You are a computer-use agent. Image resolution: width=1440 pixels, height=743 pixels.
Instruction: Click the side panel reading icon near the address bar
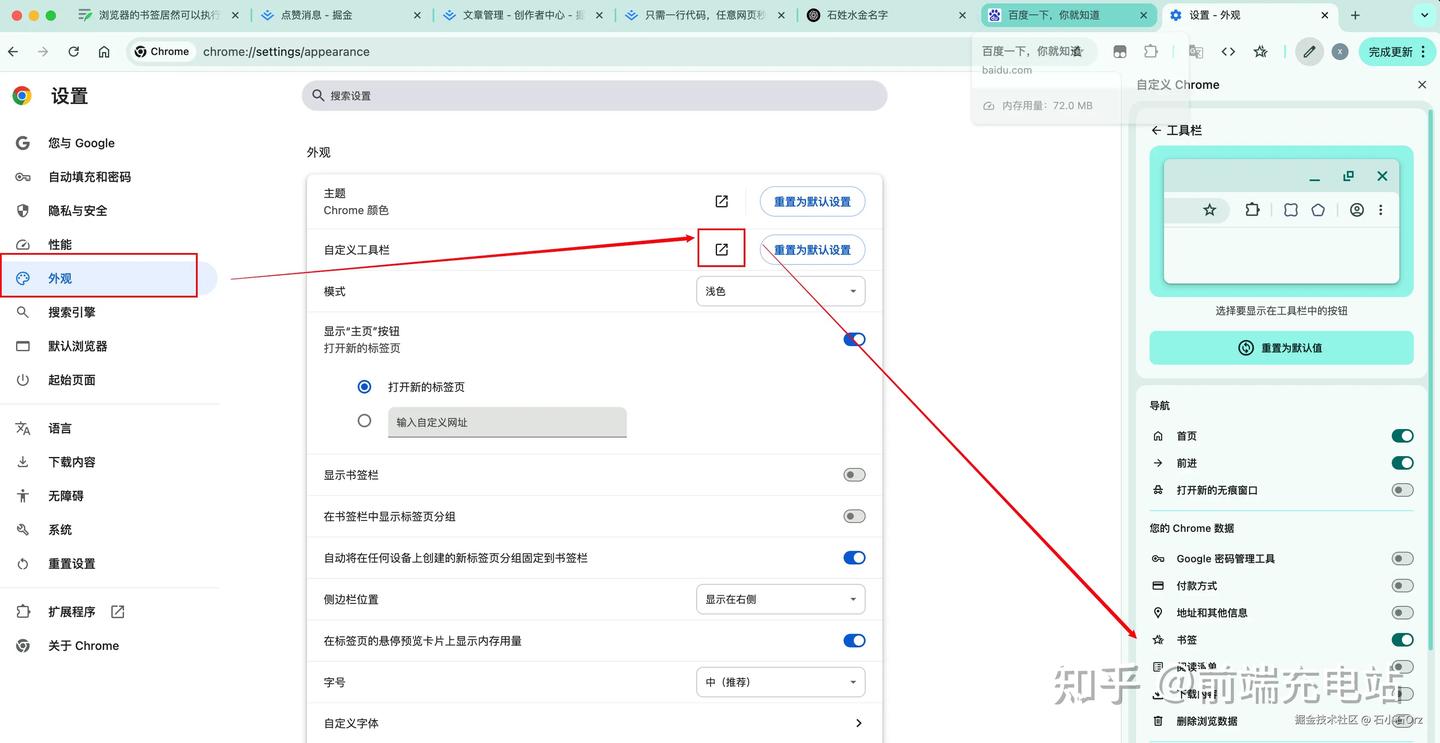pos(1120,51)
